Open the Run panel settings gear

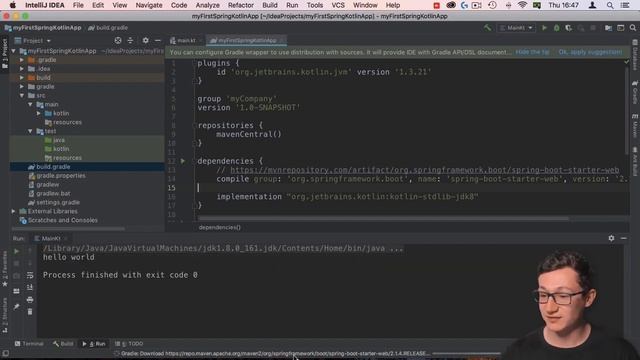coord(611,238)
